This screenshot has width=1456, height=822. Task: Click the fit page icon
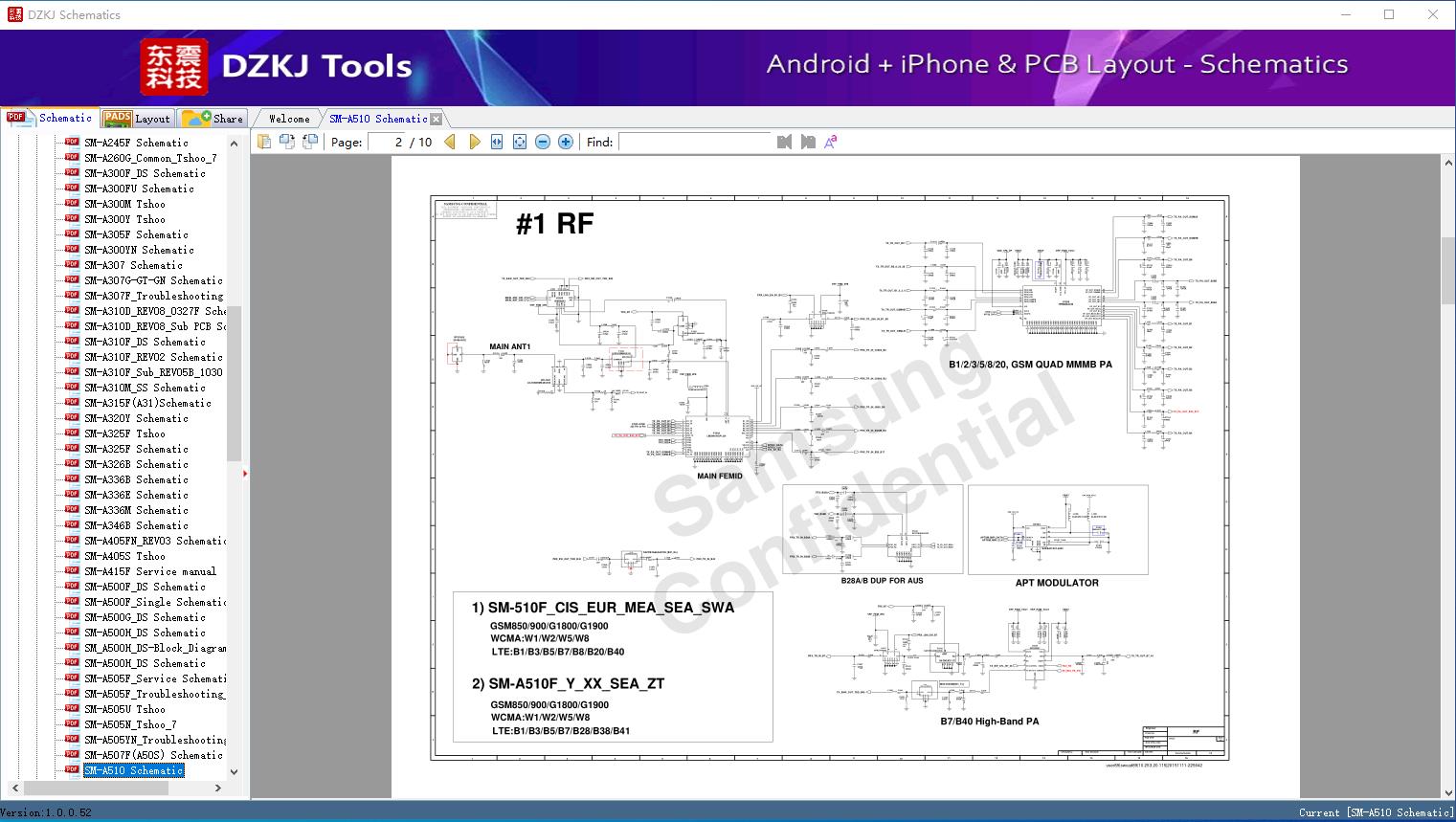[520, 142]
